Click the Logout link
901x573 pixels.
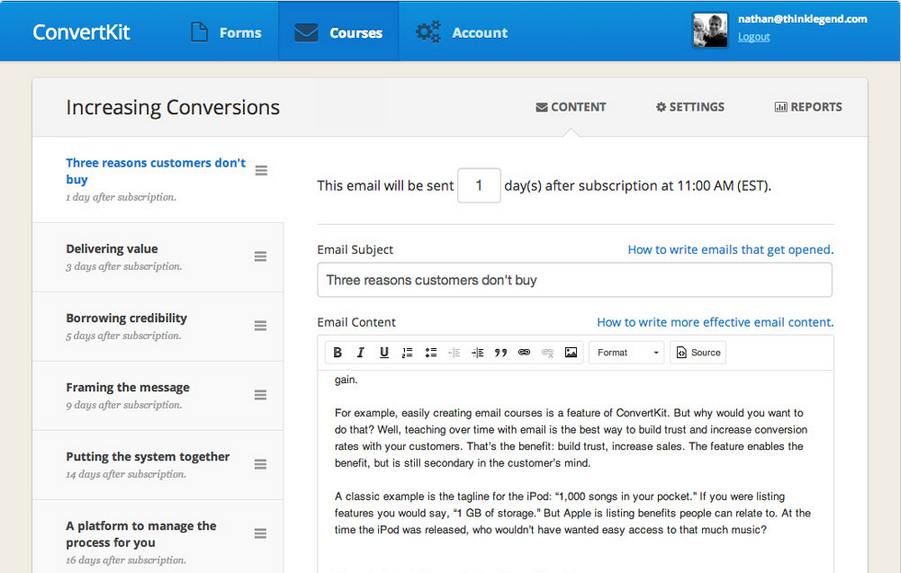(x=753, y=37)
